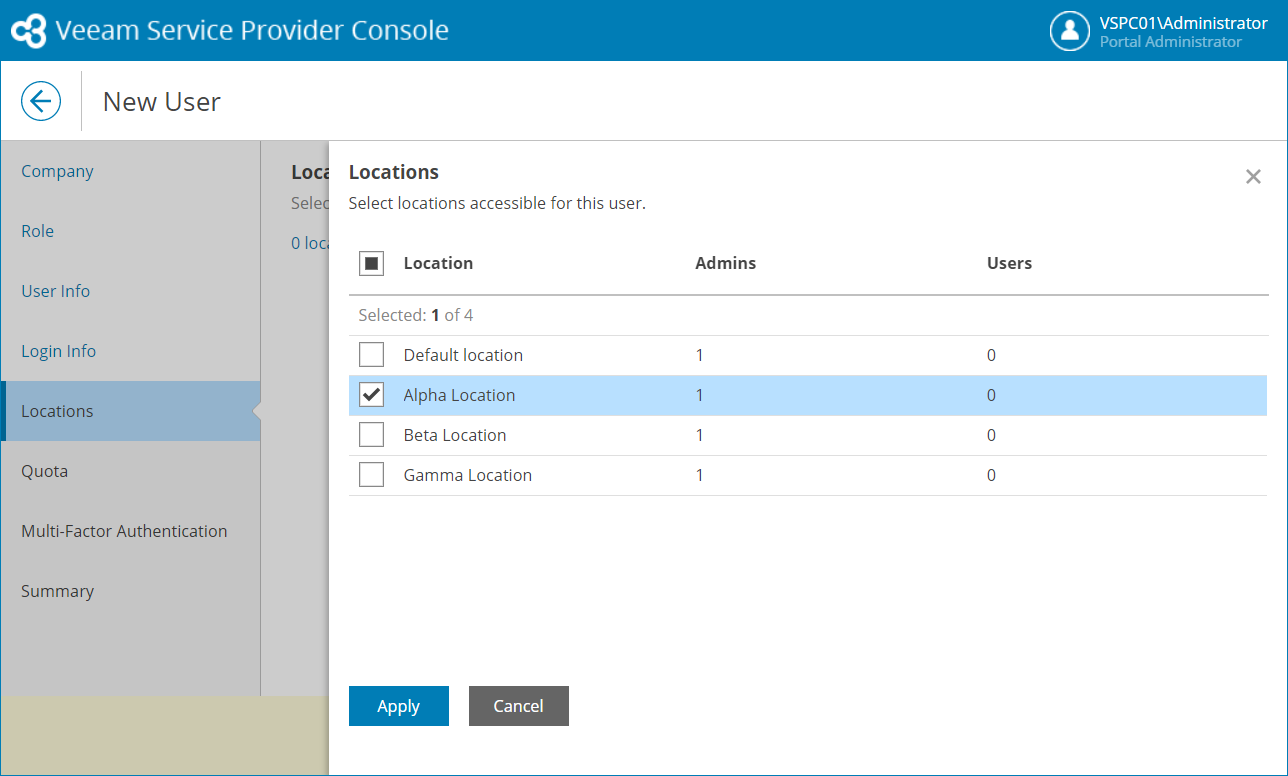Switch to the User Info step

coord(56,291)
